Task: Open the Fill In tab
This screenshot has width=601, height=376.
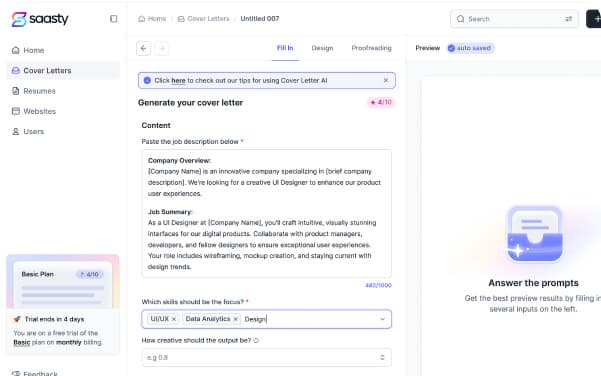Action: 285,48
